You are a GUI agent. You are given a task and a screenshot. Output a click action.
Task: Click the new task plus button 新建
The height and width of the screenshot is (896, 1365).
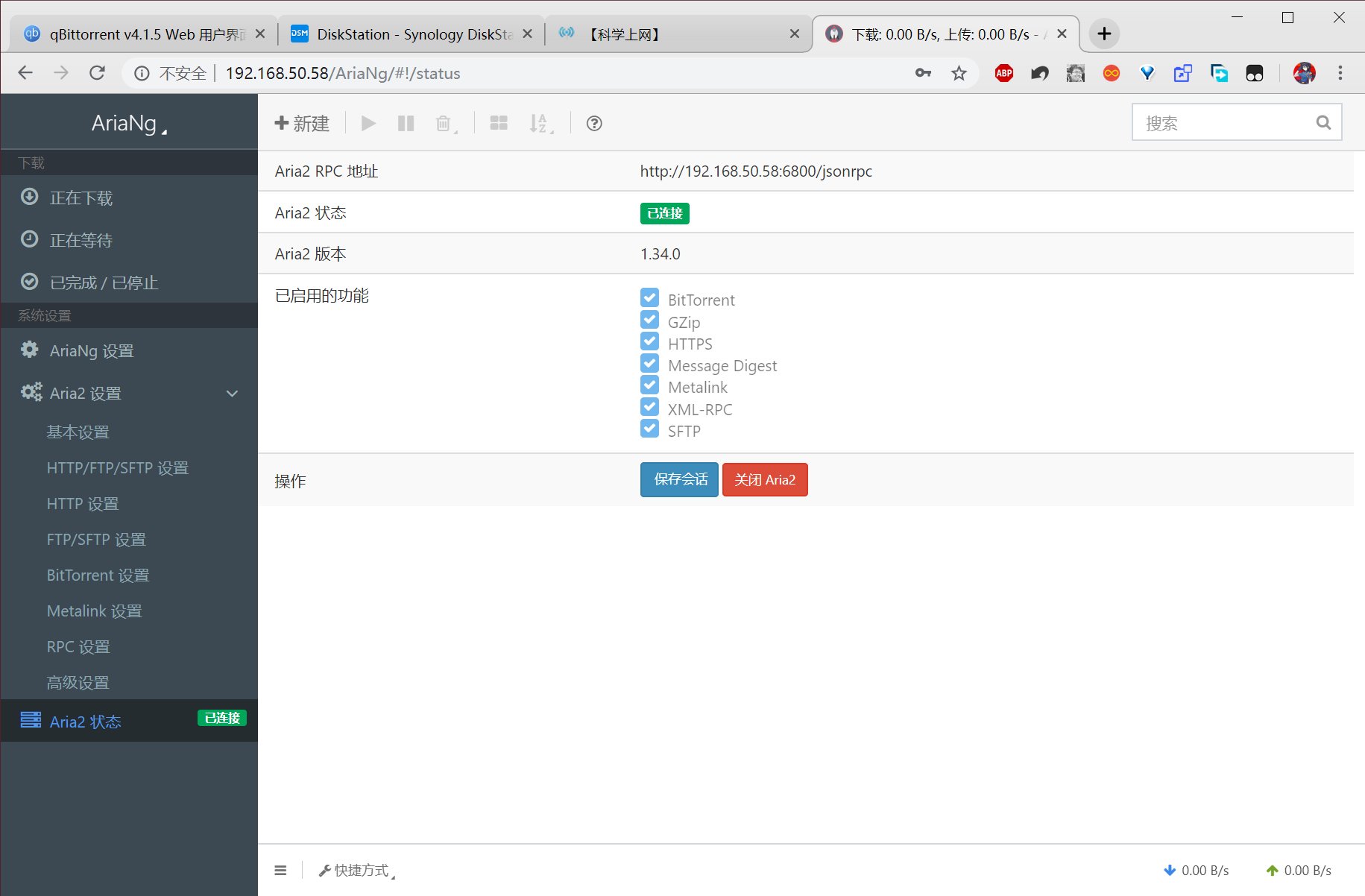(302, 123)
